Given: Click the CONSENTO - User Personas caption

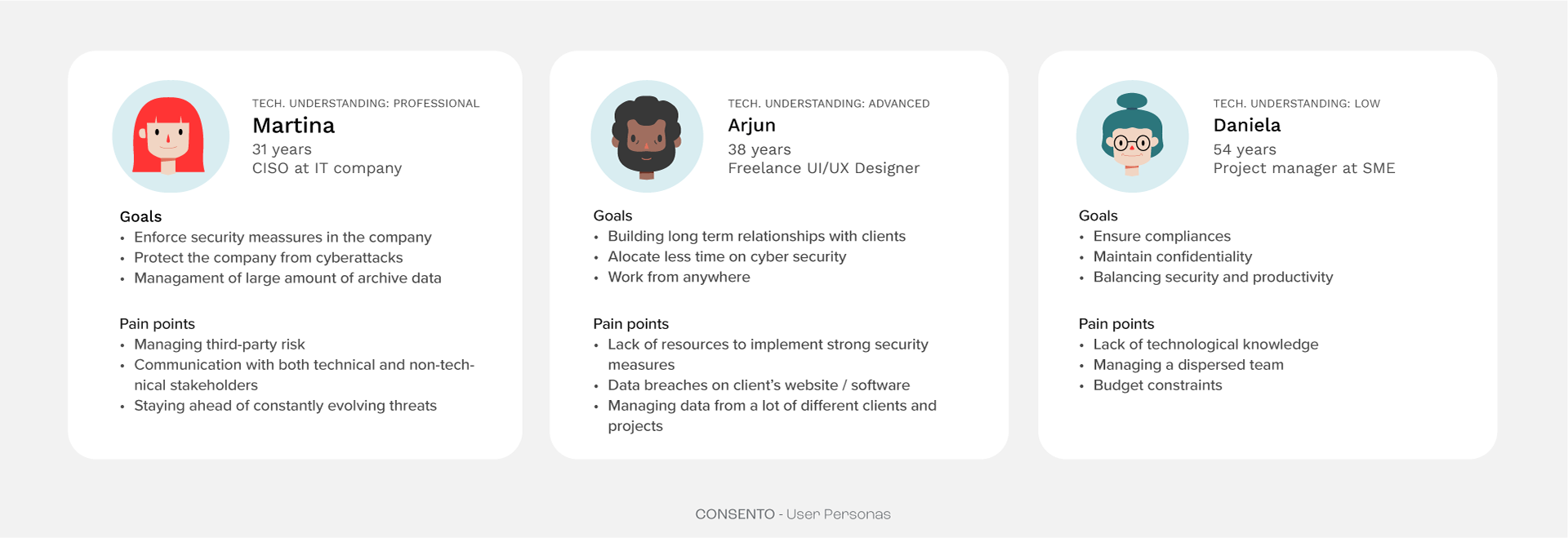Looking at the screenshot, I should (792, 514).
